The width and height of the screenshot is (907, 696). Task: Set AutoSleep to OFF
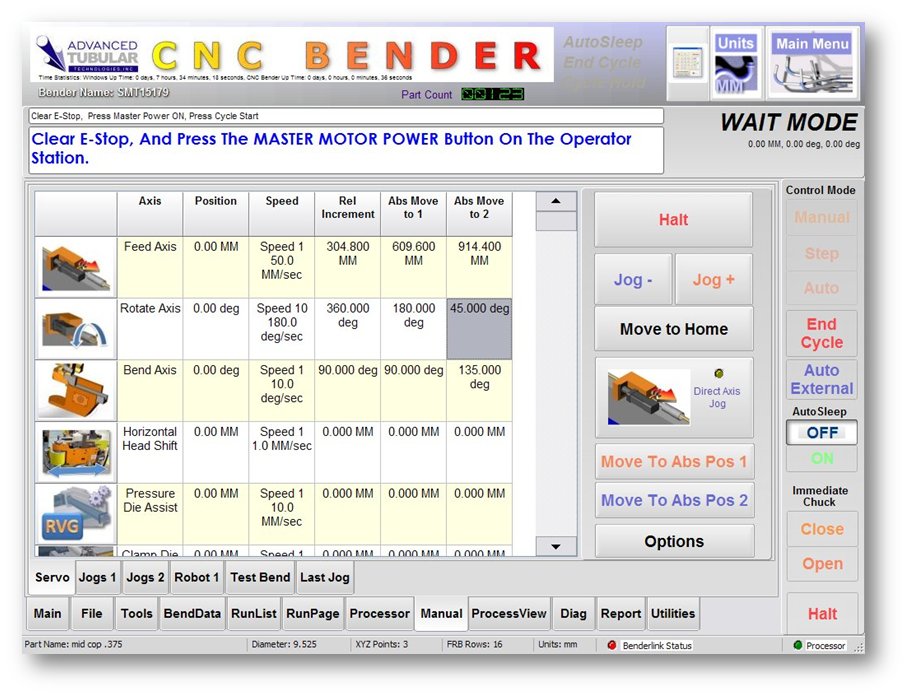(821, 433)
